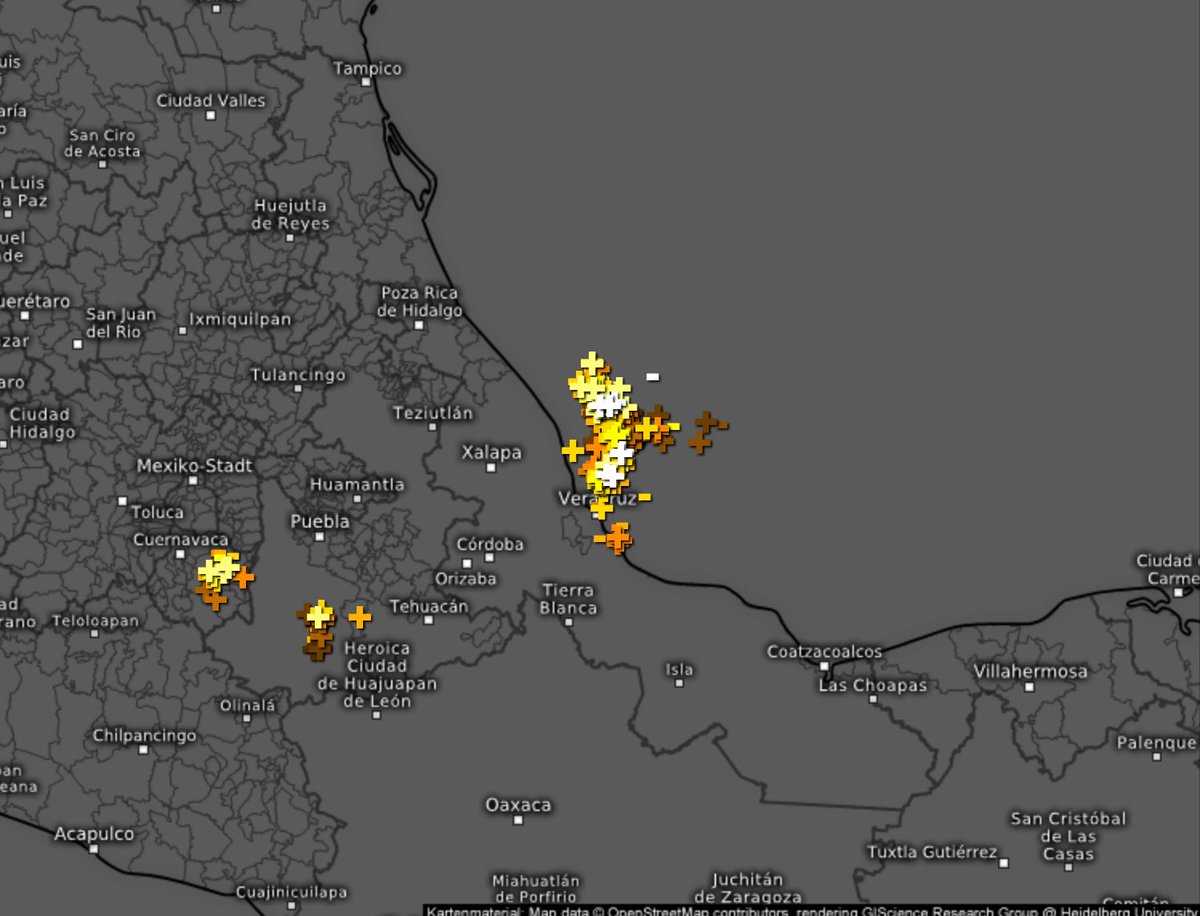Viewport: 1200px width, 916px height.
Task: Click the dark brown lightning marker east of Veracruz
Action: pyautogui.click(x=705, y=424)
